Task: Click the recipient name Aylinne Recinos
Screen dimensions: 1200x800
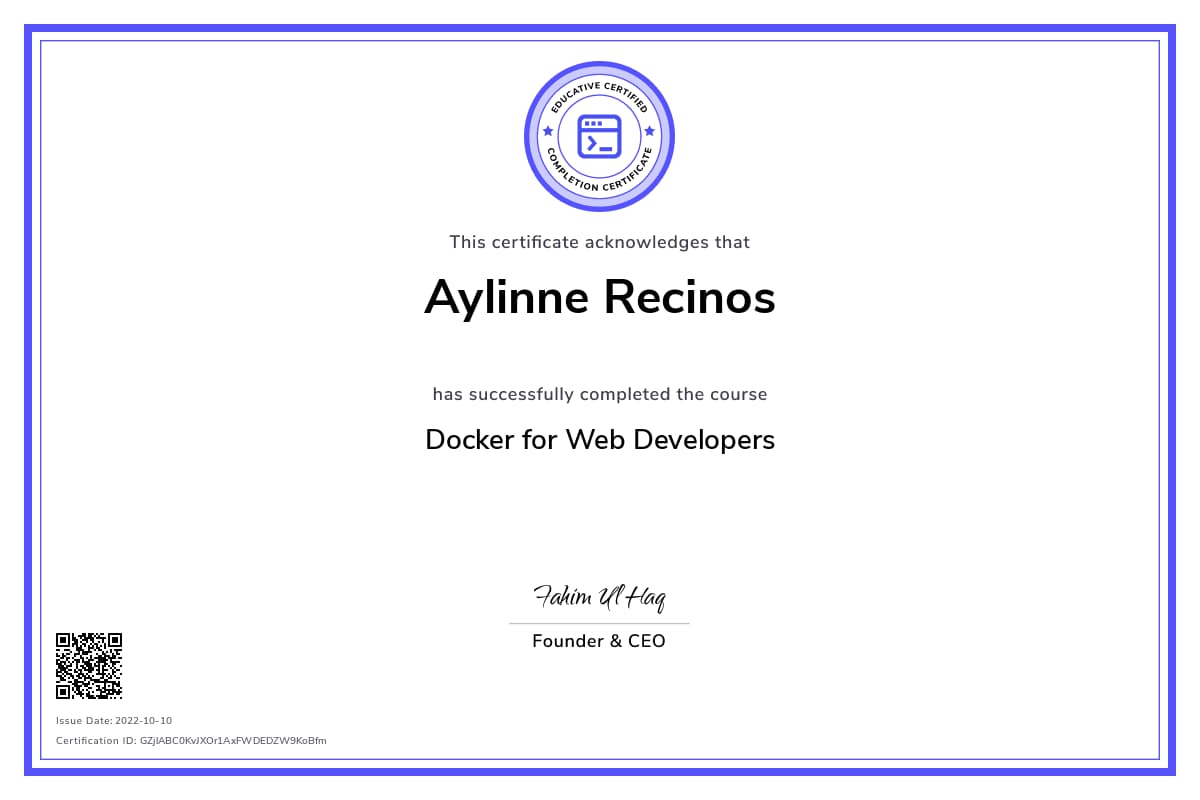Action: (600, 297)
